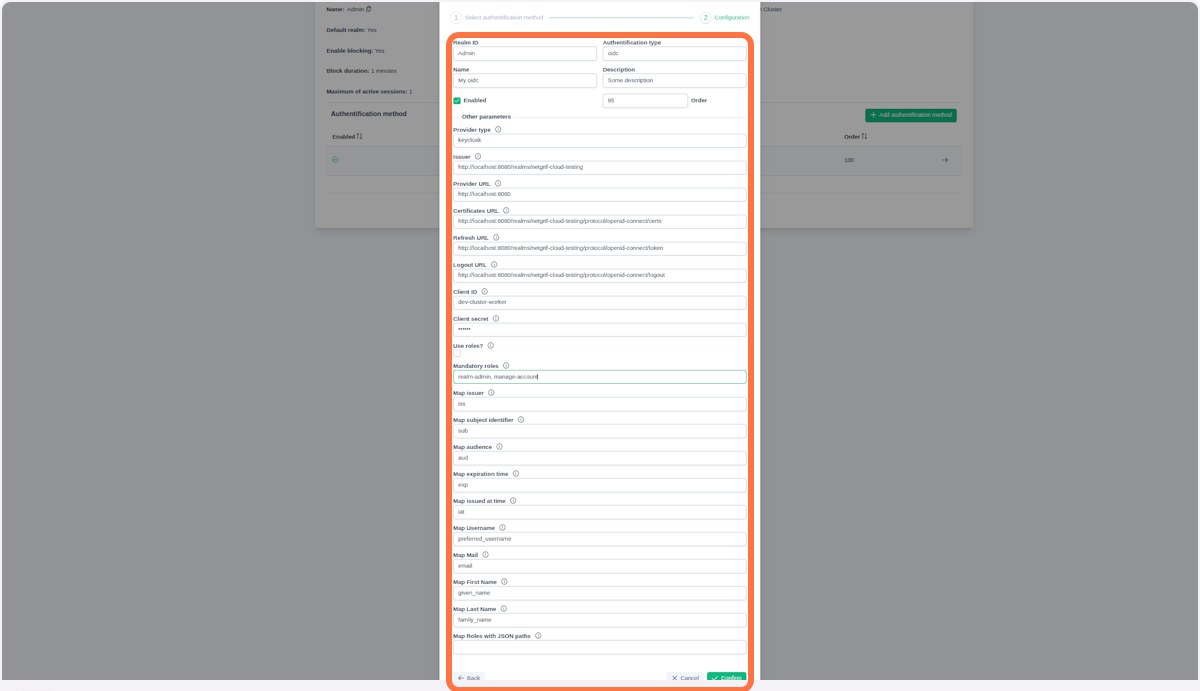Click the Add authentification method button
This screenshot has width=1200, height=691.
pyautogui.click(x=910, y=115)
